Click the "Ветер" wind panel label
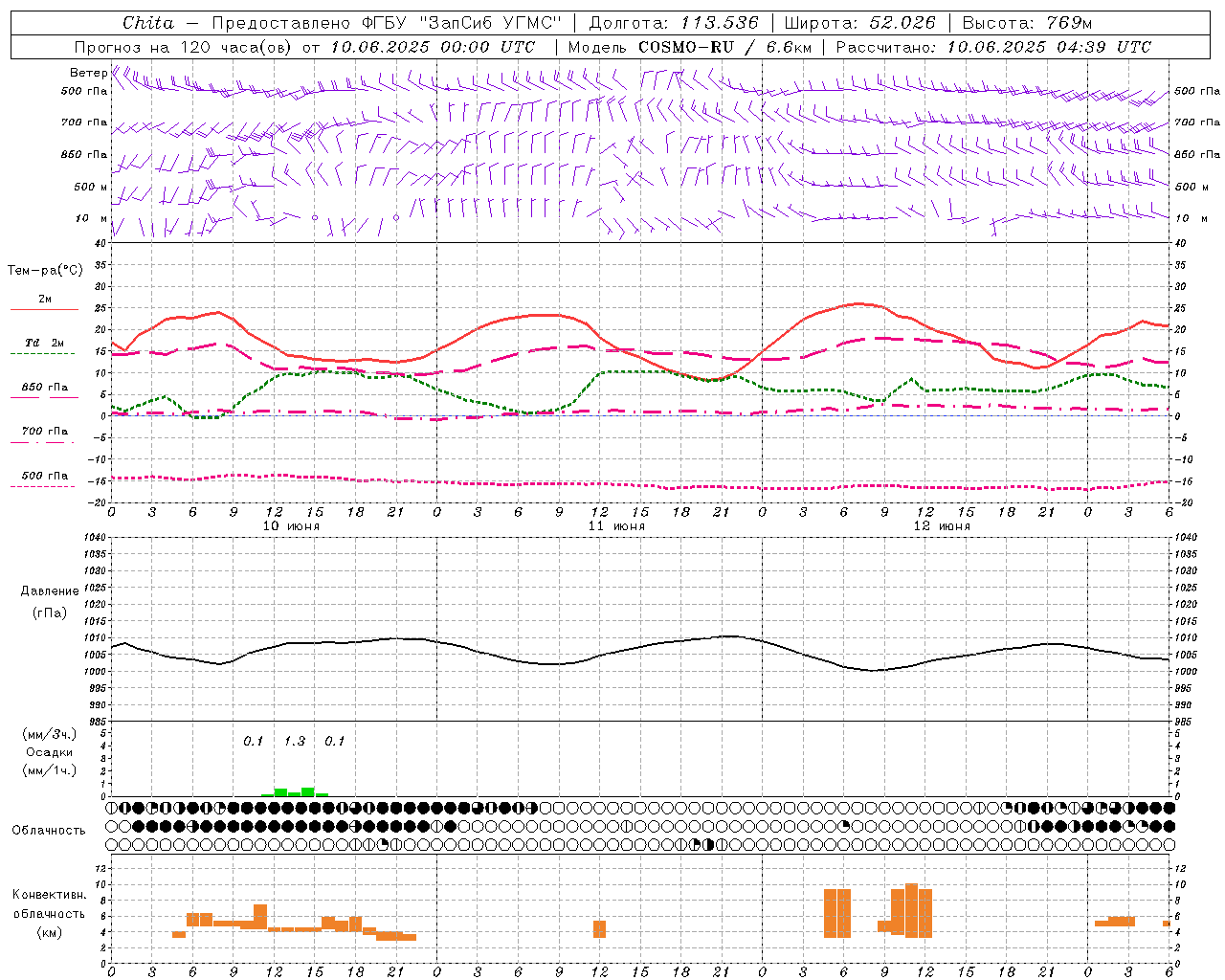Screen dimensions: 1225x980 tap(88, 73)
